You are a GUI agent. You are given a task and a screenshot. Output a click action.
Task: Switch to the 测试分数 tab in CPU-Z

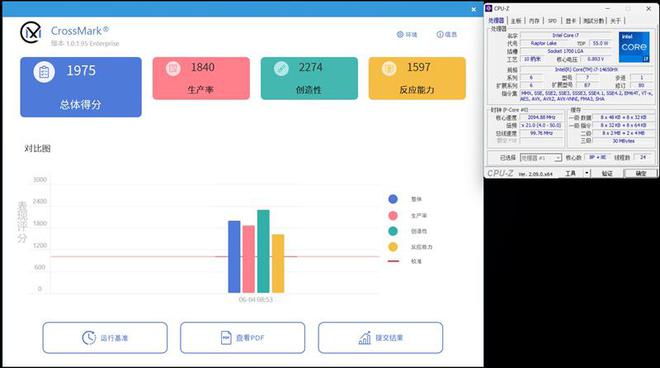click(x=593, y=21)
